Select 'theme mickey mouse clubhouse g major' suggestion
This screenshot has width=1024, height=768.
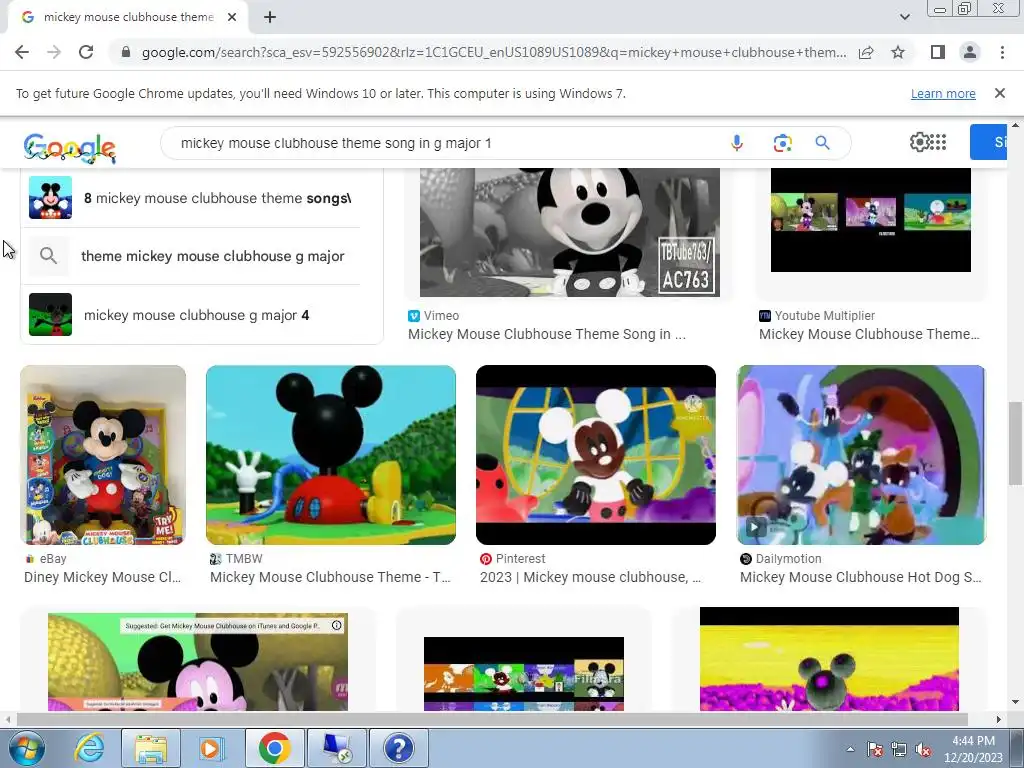(191, 256)
